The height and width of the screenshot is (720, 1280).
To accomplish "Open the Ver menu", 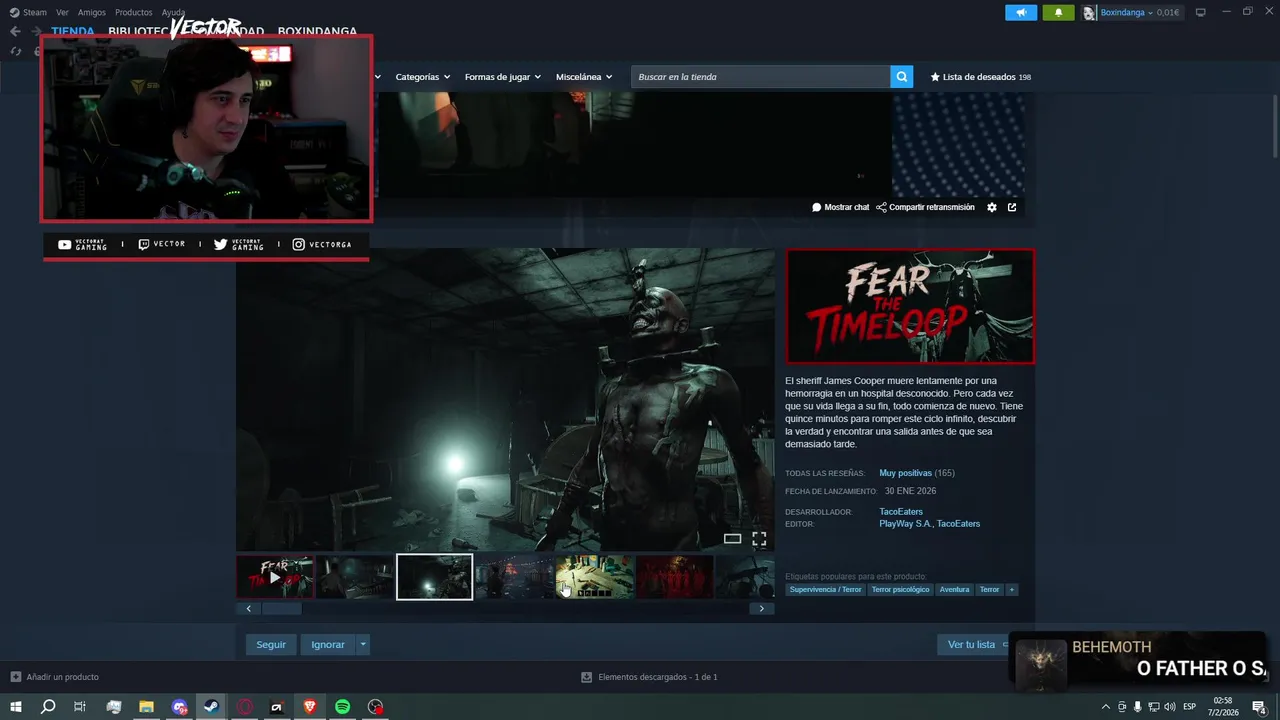I will tap(62, 13).
